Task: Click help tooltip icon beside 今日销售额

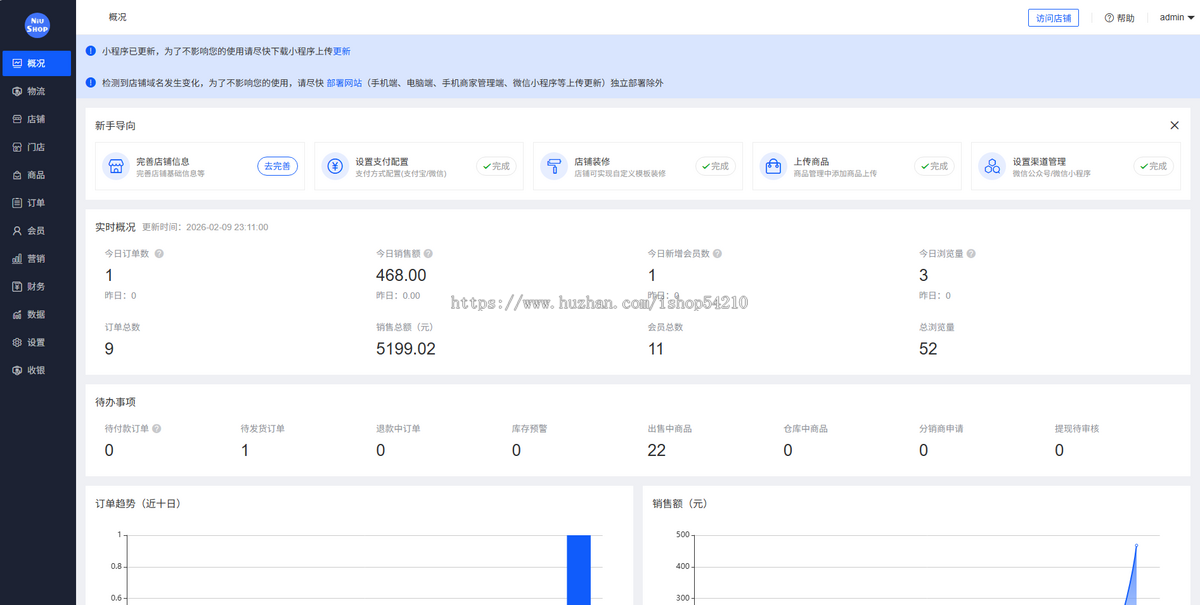Action: click(429, 254)
